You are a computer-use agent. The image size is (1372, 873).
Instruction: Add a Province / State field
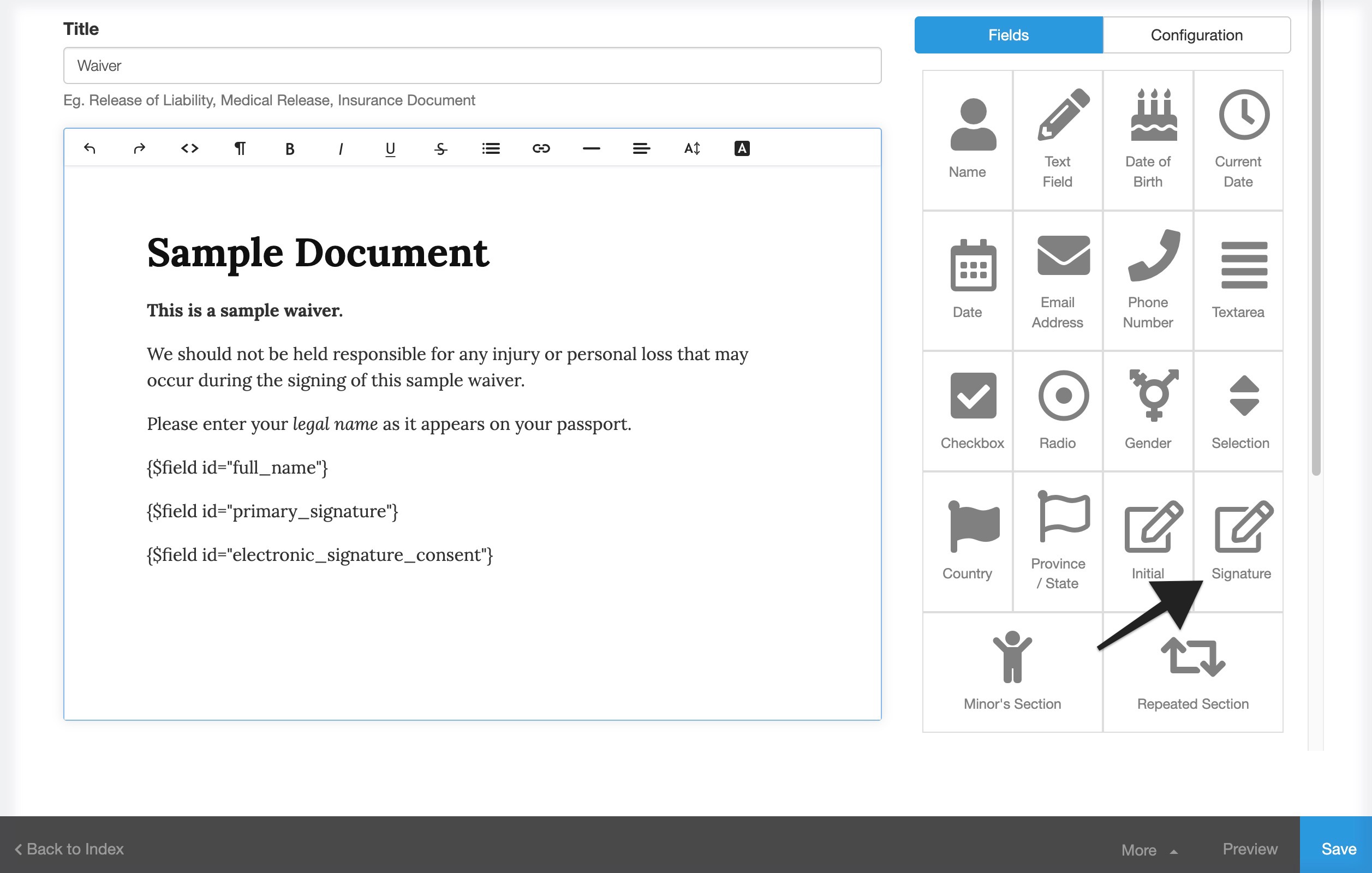pyautogui.click(x=1058, y=542)
